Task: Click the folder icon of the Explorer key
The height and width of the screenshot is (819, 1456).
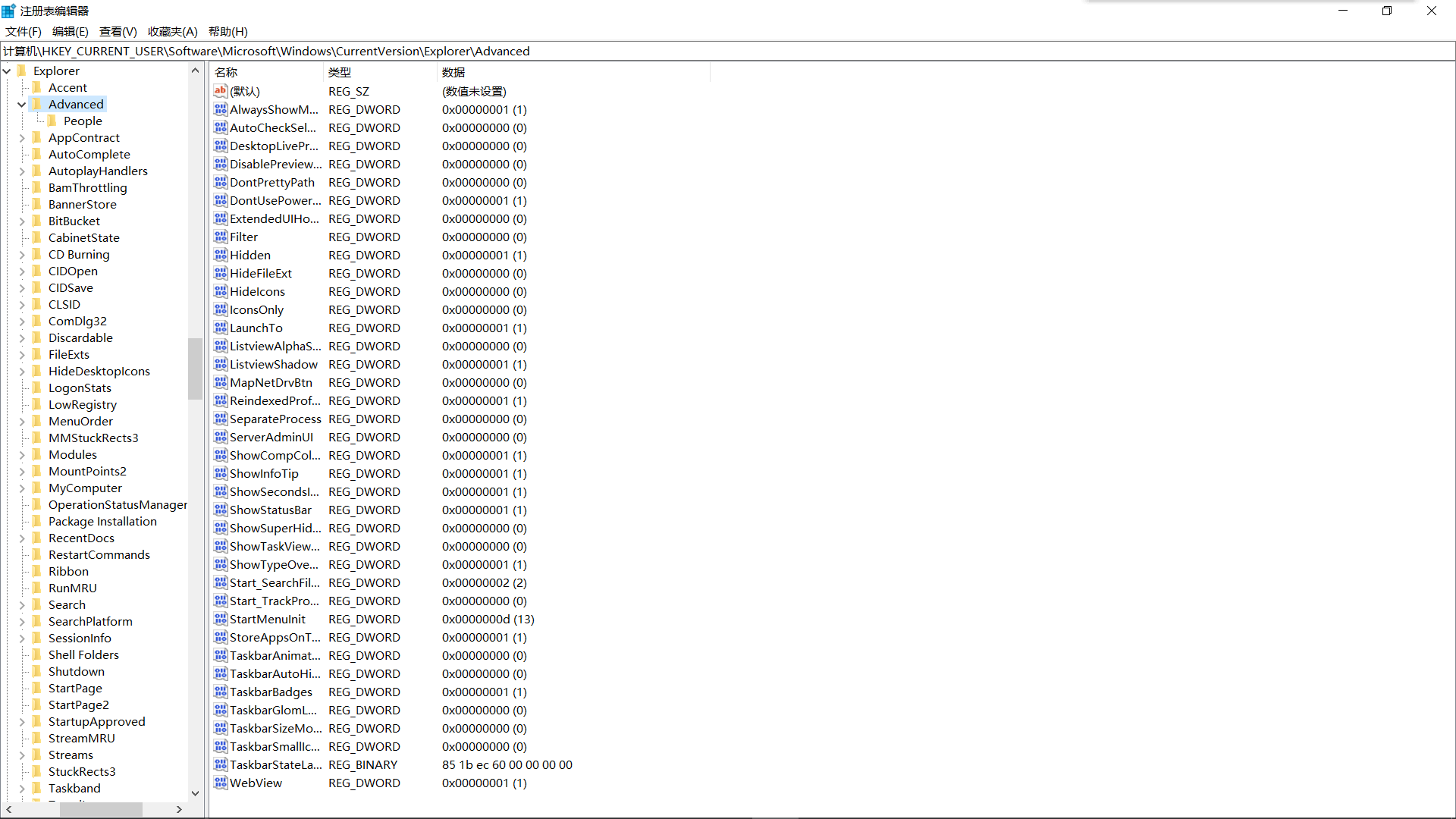Action: tap(21, 71)
